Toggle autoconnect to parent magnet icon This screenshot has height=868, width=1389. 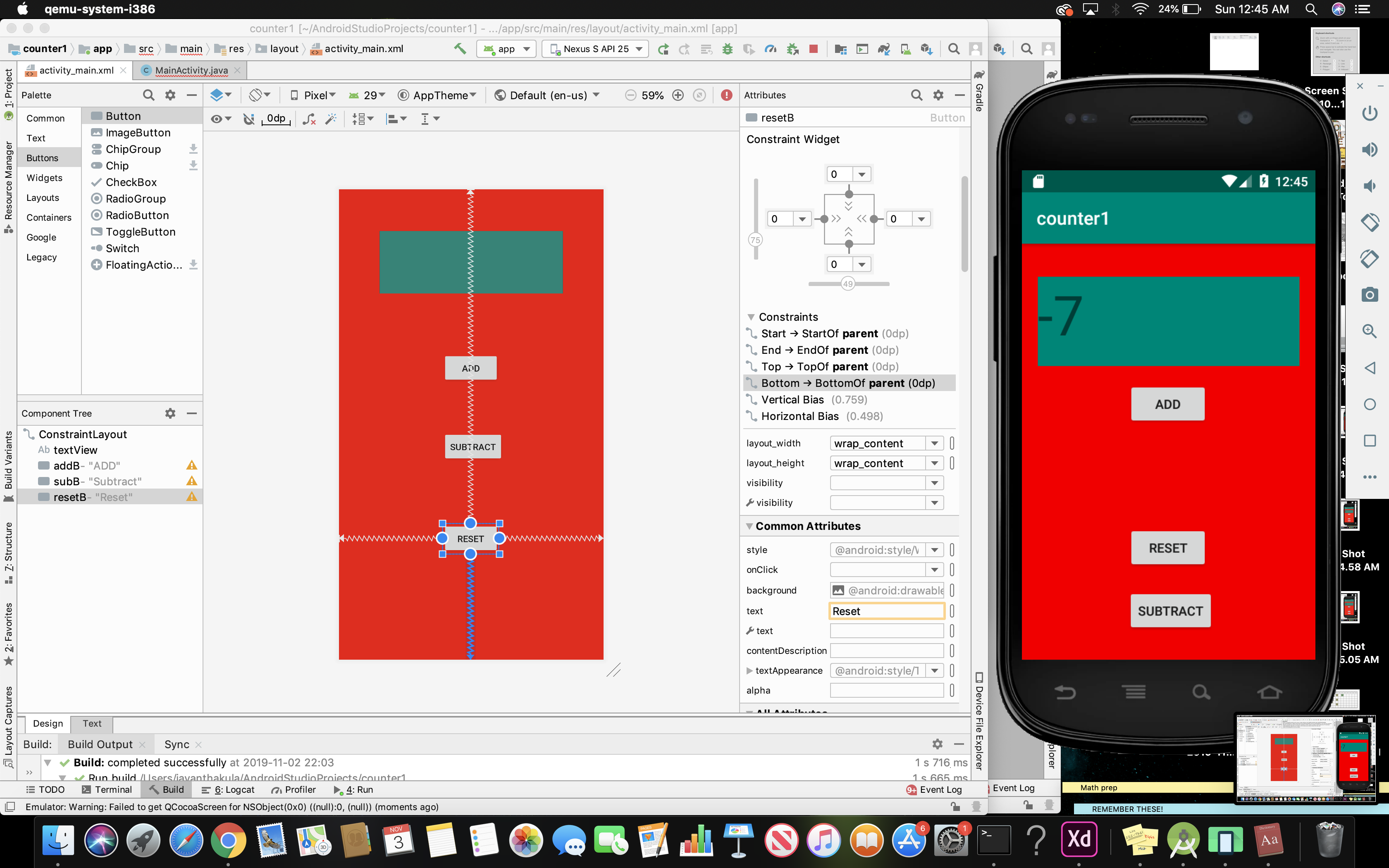tap(248, 119)
